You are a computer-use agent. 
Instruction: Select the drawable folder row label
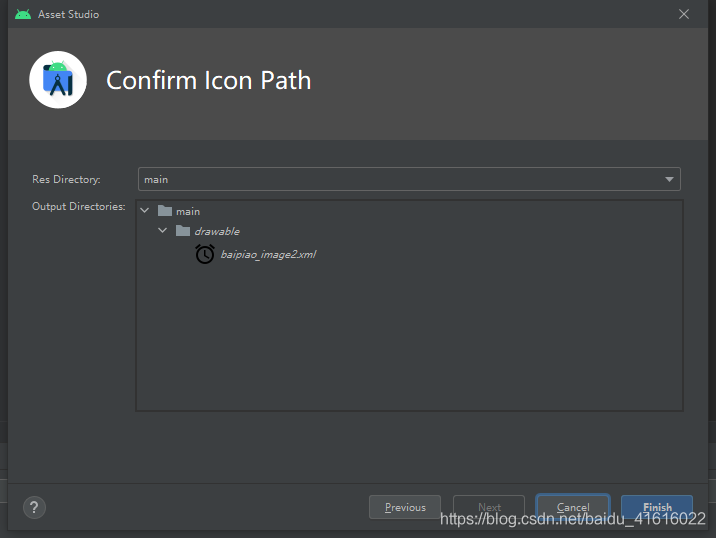pos(217,232)
